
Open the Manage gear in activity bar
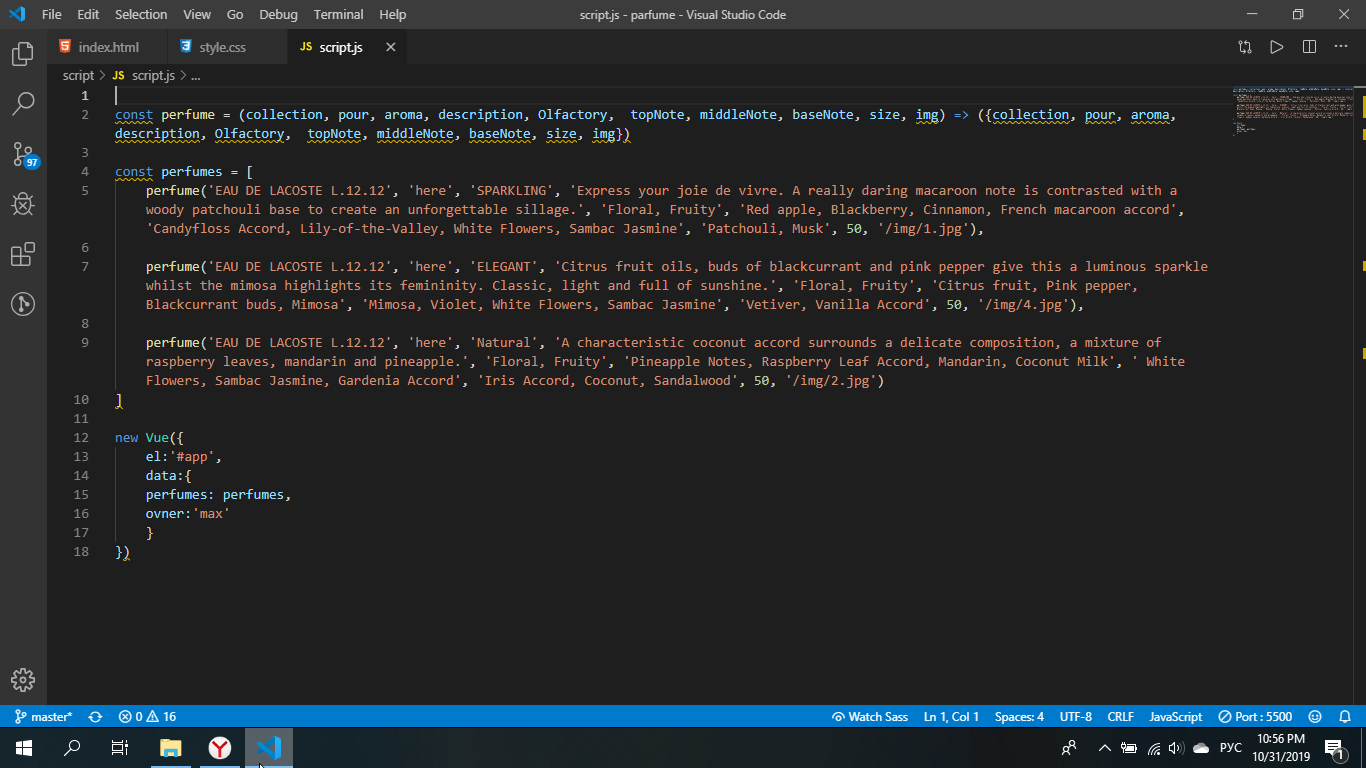tap(23, 680)
